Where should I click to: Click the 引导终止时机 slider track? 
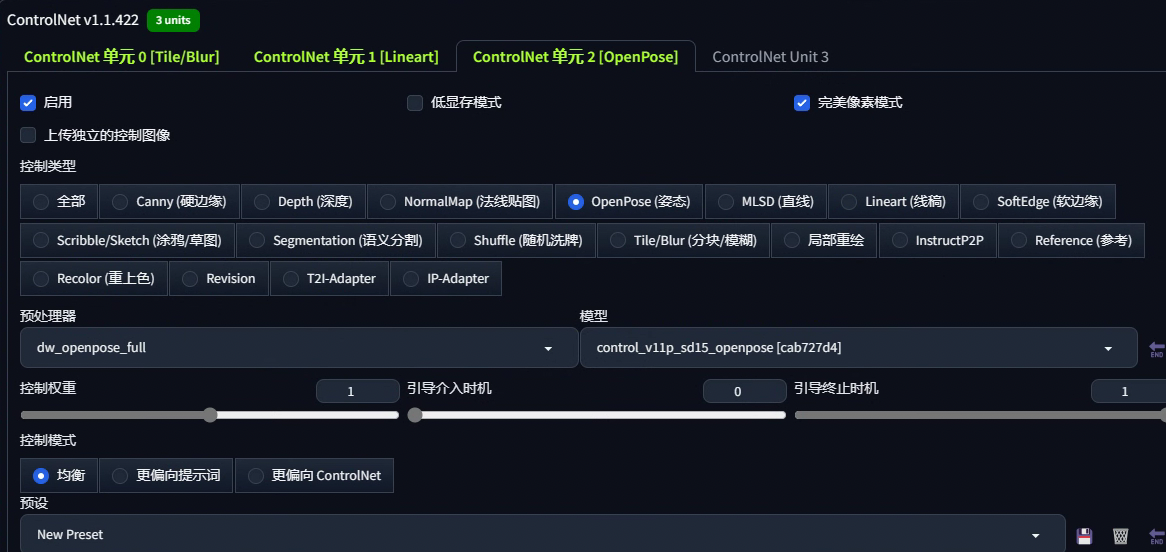tap(980, 414)
